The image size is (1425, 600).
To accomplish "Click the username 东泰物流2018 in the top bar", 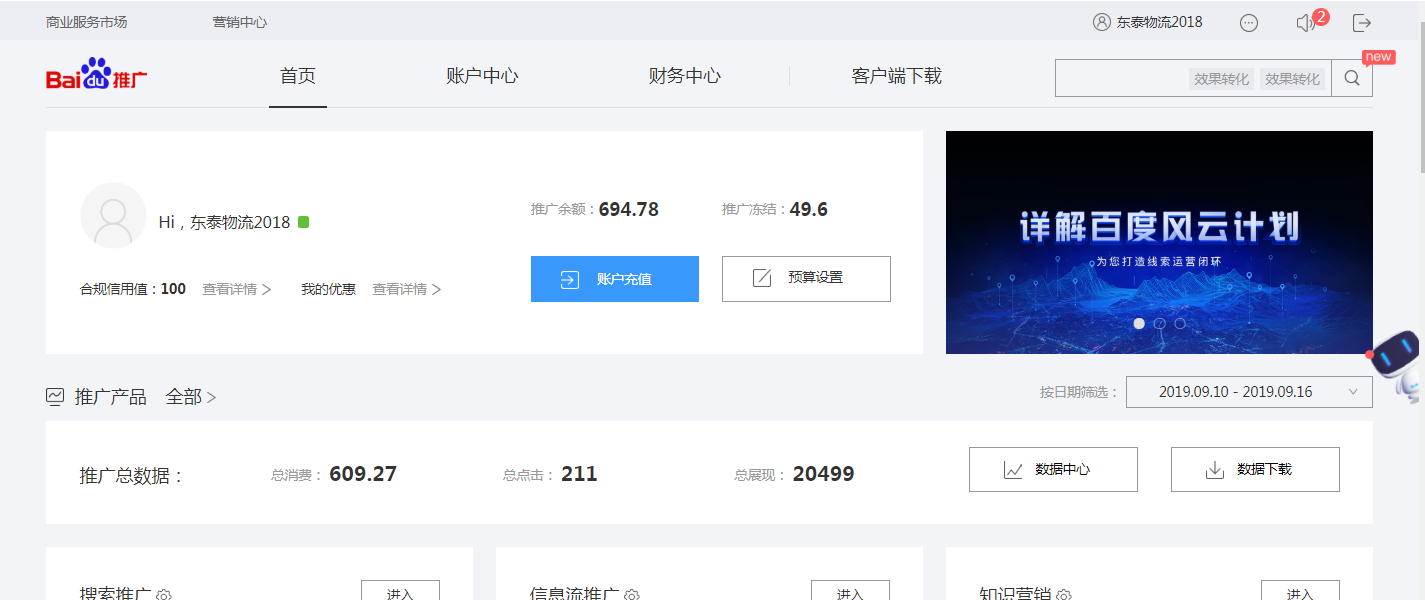I will (x=1160, y=22).
